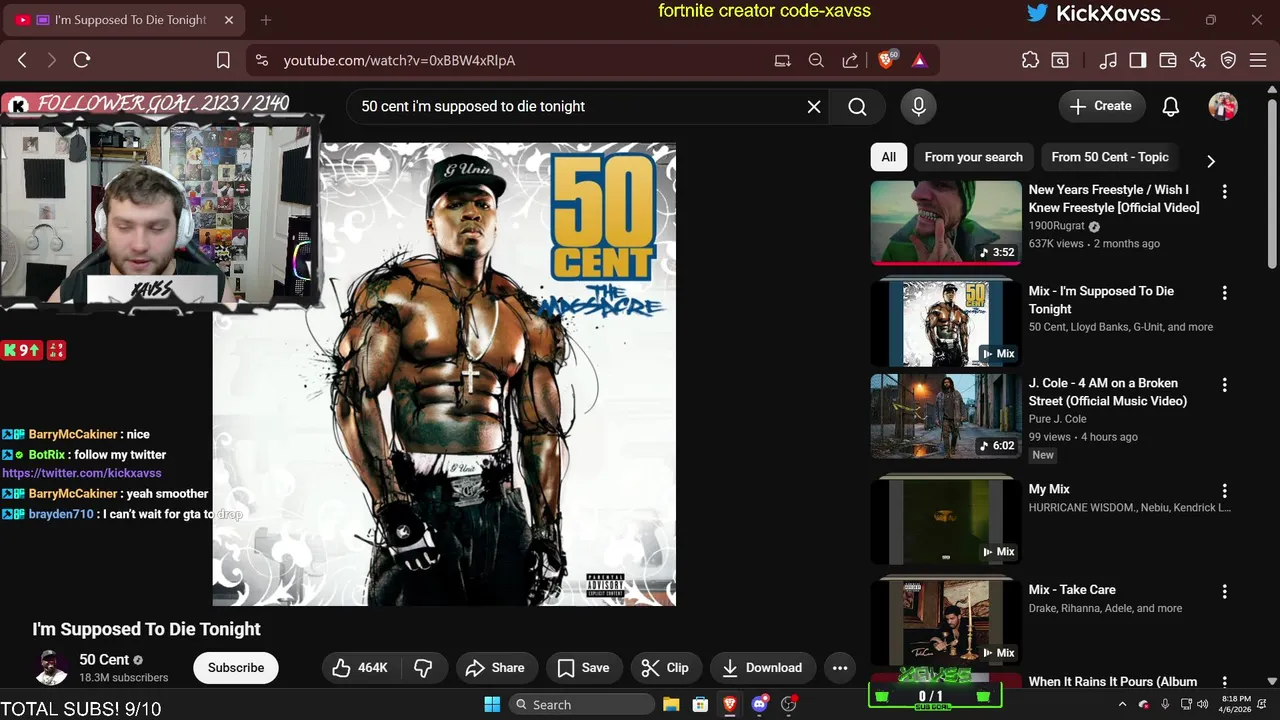Save the video to a playlist
This screenshot has height=720, width=1280.
(584, 668)
